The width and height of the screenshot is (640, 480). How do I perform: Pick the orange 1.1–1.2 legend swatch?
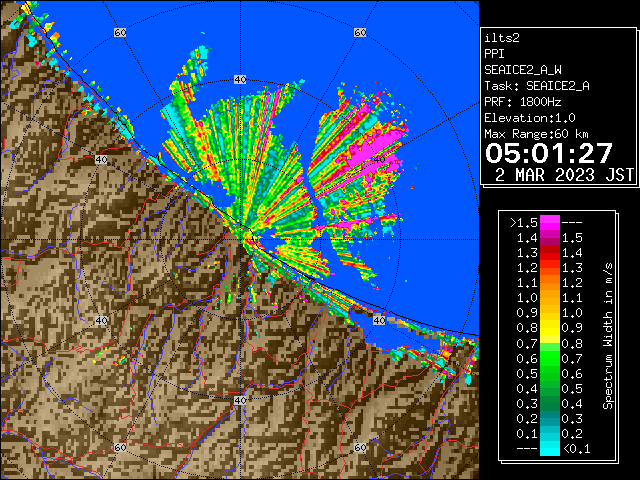pos(550,283)
